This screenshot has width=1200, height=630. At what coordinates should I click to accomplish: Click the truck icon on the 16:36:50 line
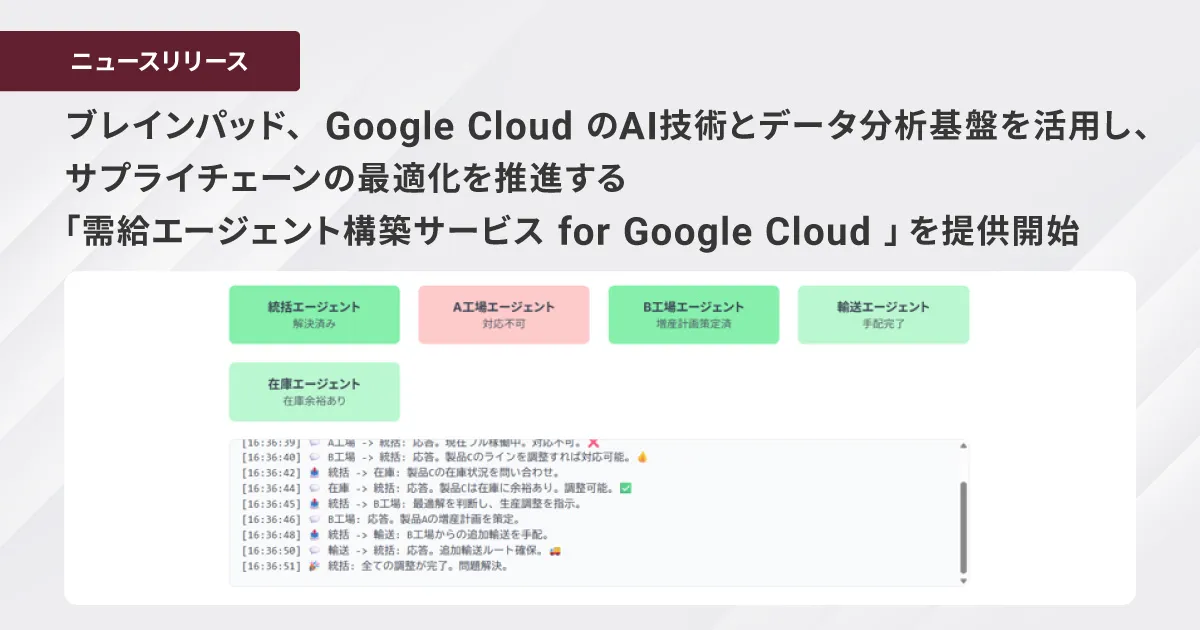556,551
